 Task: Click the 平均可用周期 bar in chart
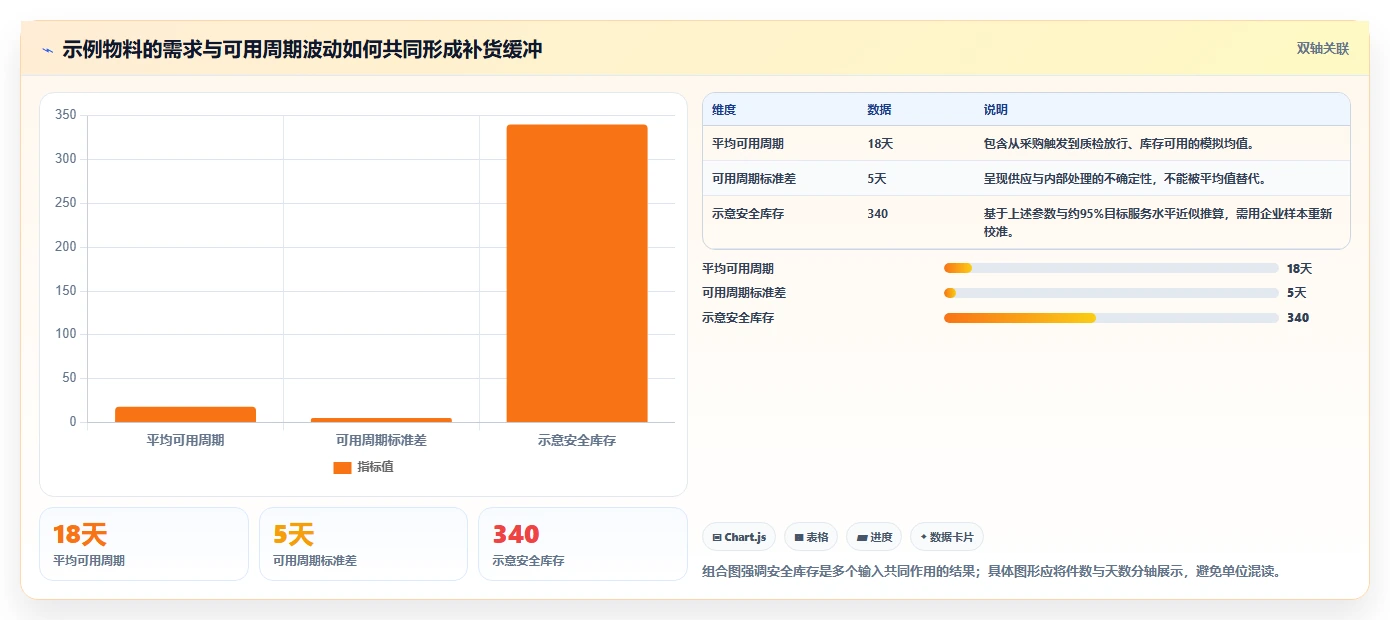tap(185, 414)
